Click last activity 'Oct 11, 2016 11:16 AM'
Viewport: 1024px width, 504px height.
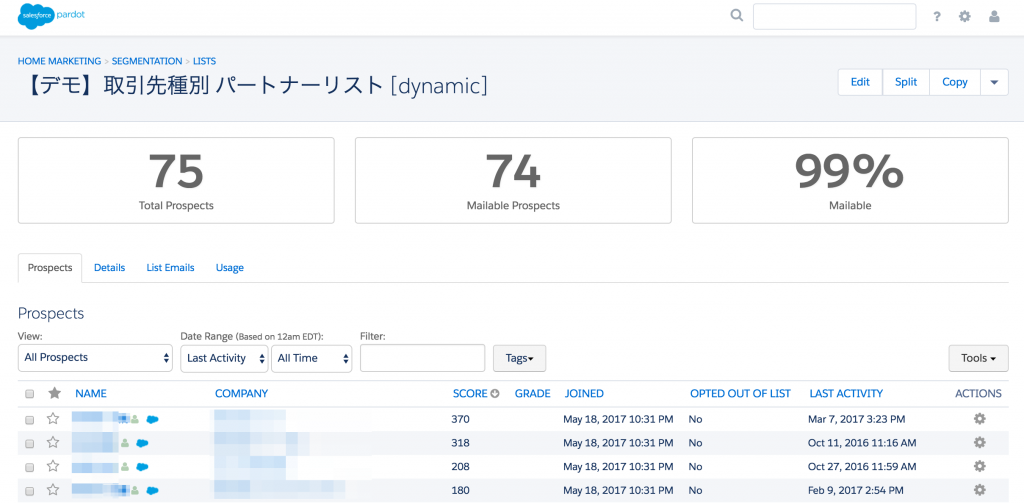(x=862, y=443)
